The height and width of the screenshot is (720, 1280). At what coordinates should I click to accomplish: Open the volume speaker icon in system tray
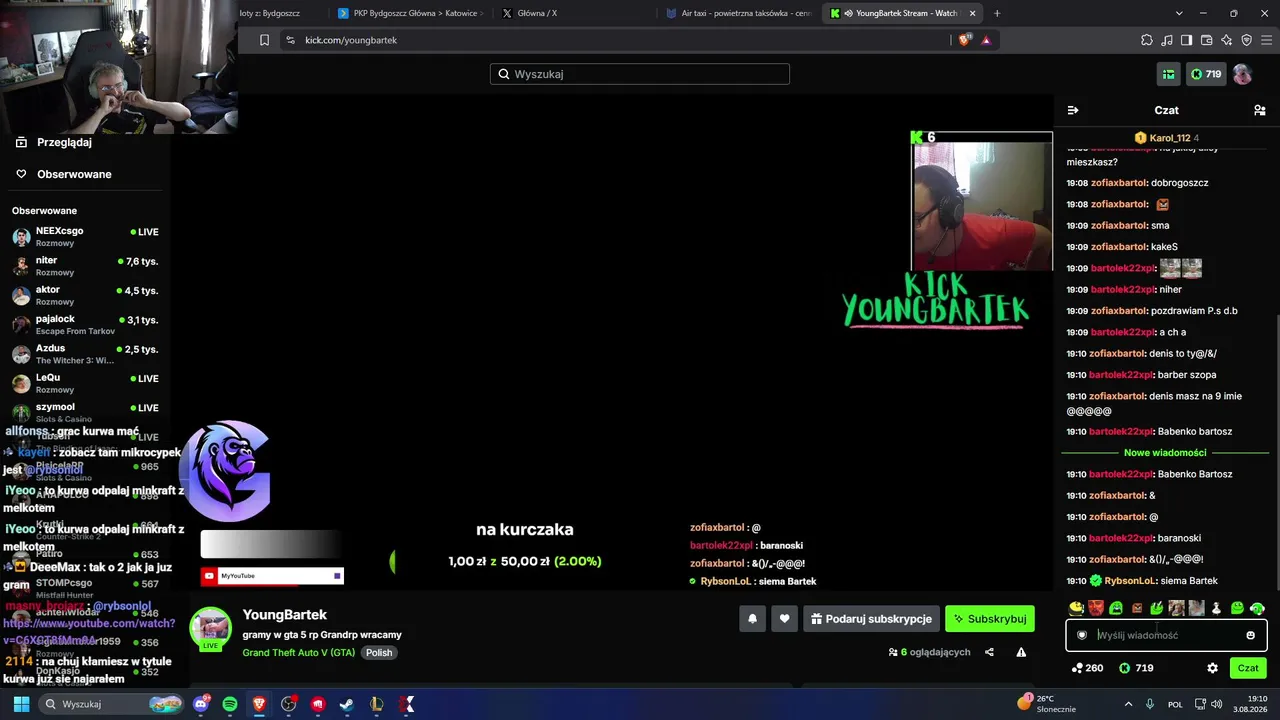point(1219,704)
